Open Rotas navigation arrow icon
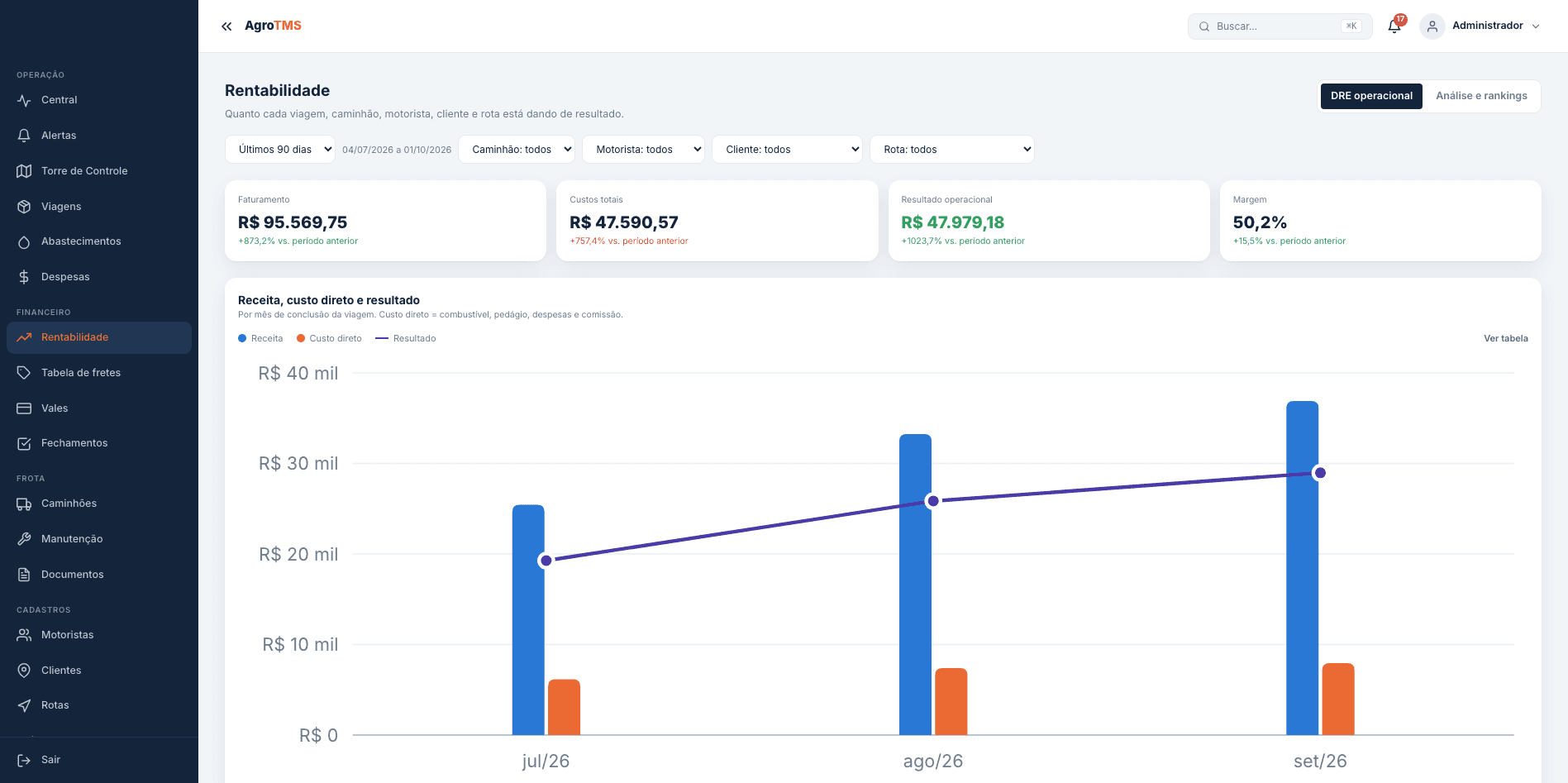The width and height of the screenshot is (1568, 783). (x=24, y=705)
